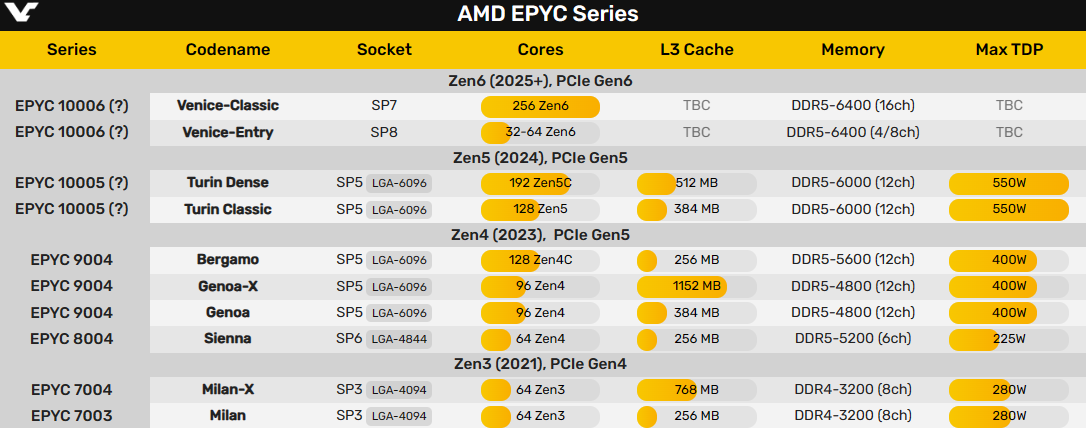The image size is (1086, 428).
Task: Click the EPYC 8004 series label
Action: point(72,338)
